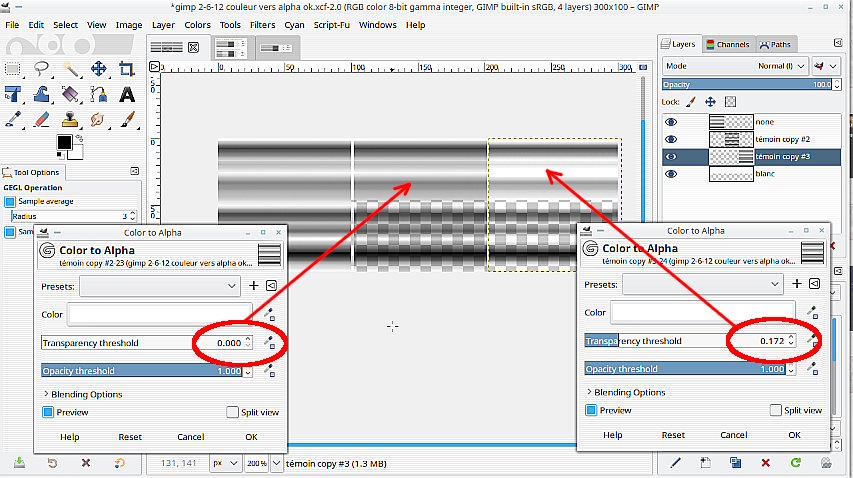This screenshot has height=478, width=853.
Task: Select the Move tool in toolbox
Action: [x=98, y=69]
